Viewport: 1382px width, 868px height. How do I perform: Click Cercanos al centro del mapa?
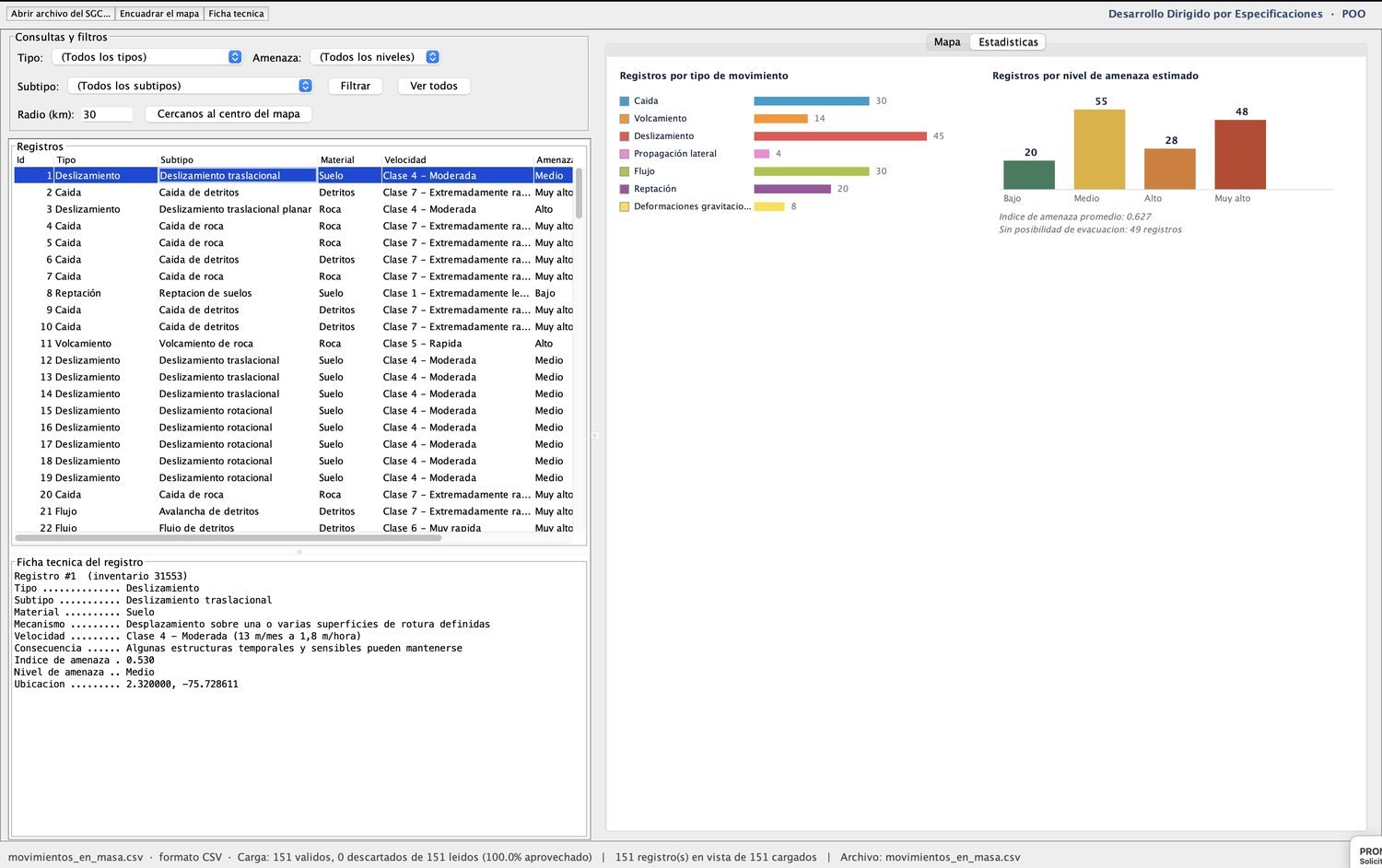click(228, 114)
